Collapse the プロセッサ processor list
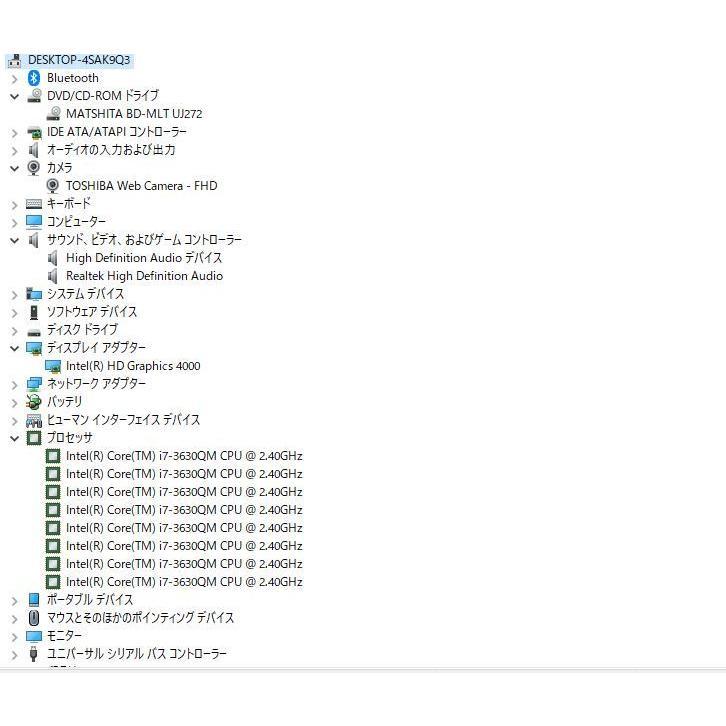 [x=14, y=438]
